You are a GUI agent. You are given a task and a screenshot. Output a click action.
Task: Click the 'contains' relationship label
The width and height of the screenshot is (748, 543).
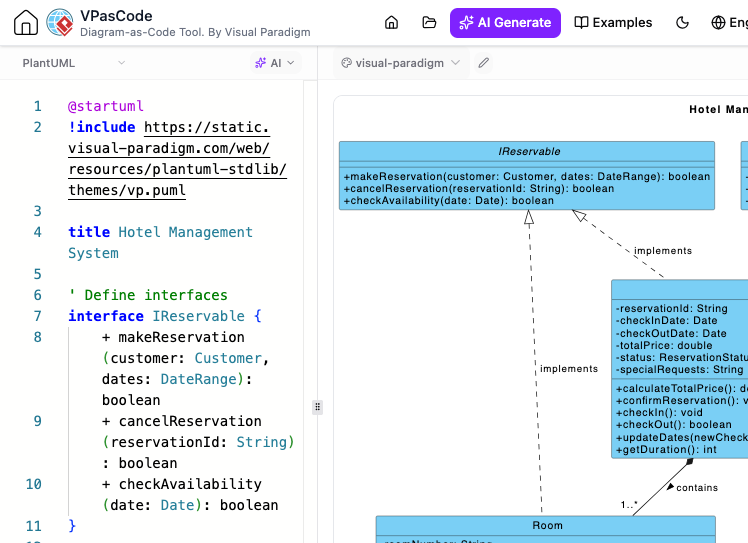pyautogui.click(x=697, y=488)
